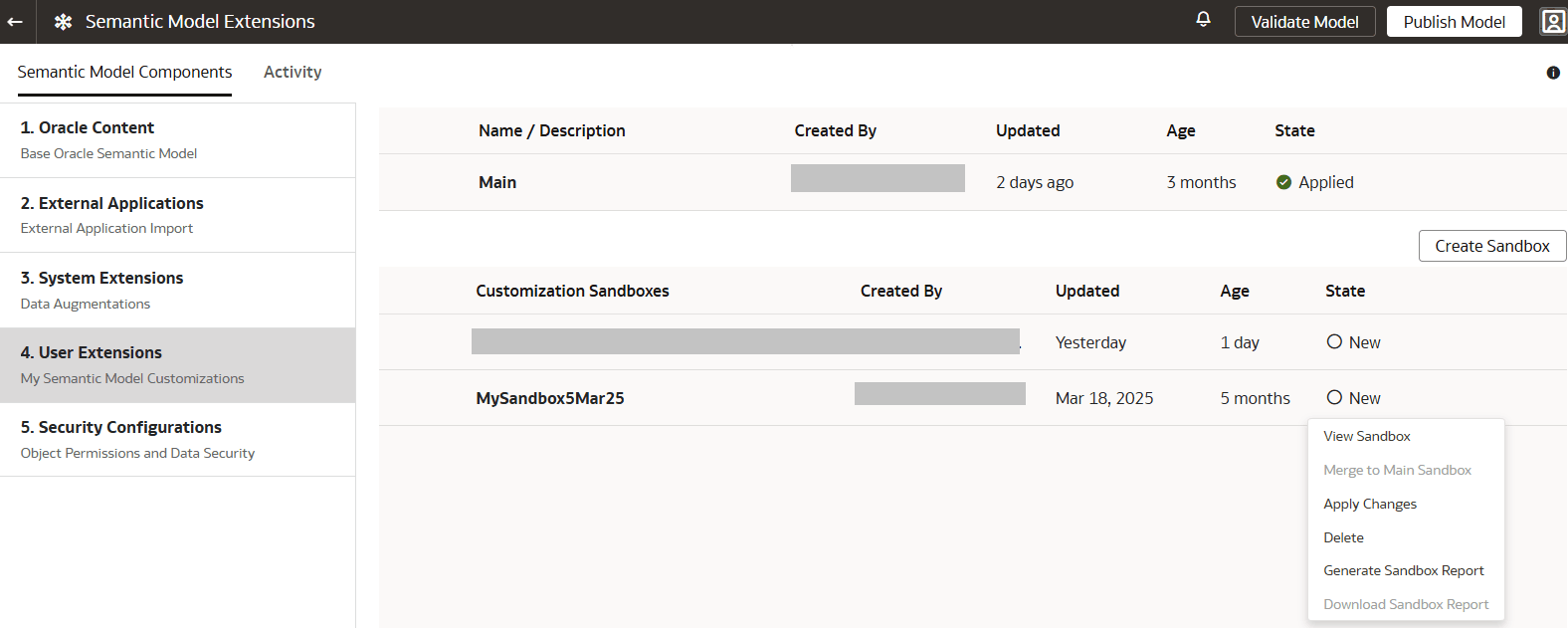Click the back arrow icon
1568x628 pixels.
pyautogui.click(x=15, y=22)
